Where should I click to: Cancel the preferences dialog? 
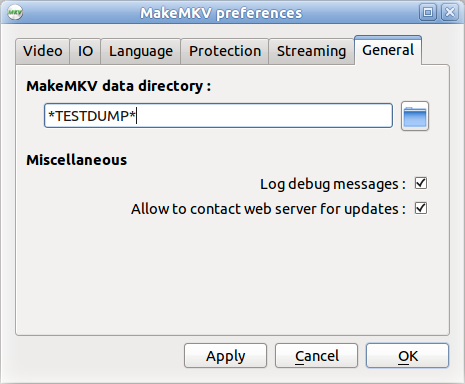(x=316, y=356)
